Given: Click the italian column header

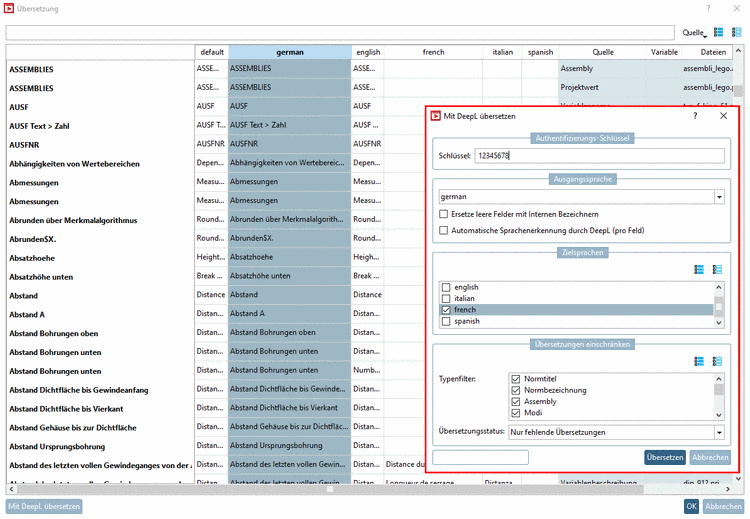Looking at the screenshot, I should (502, 52).
